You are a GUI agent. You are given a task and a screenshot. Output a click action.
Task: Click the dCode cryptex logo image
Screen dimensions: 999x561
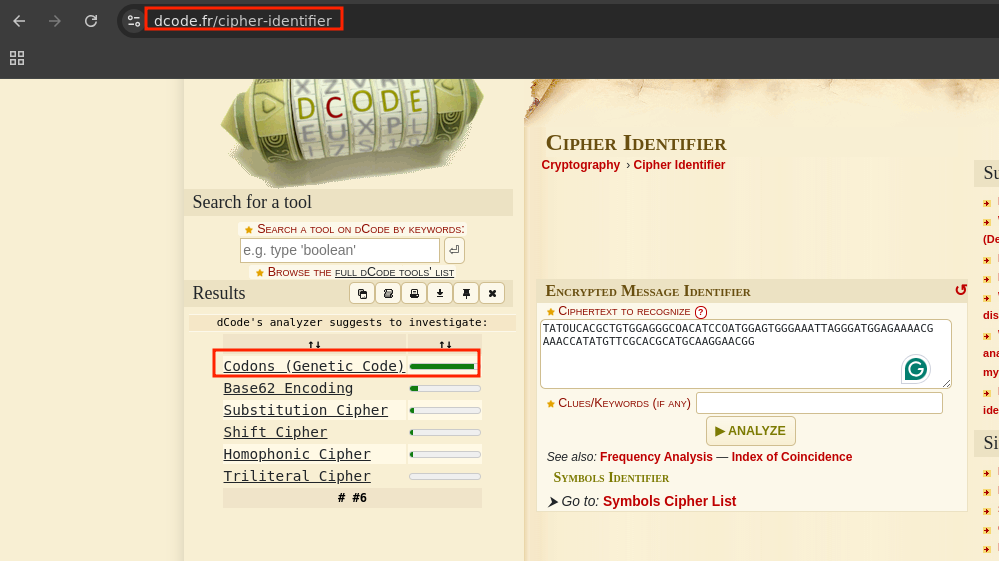352,131
